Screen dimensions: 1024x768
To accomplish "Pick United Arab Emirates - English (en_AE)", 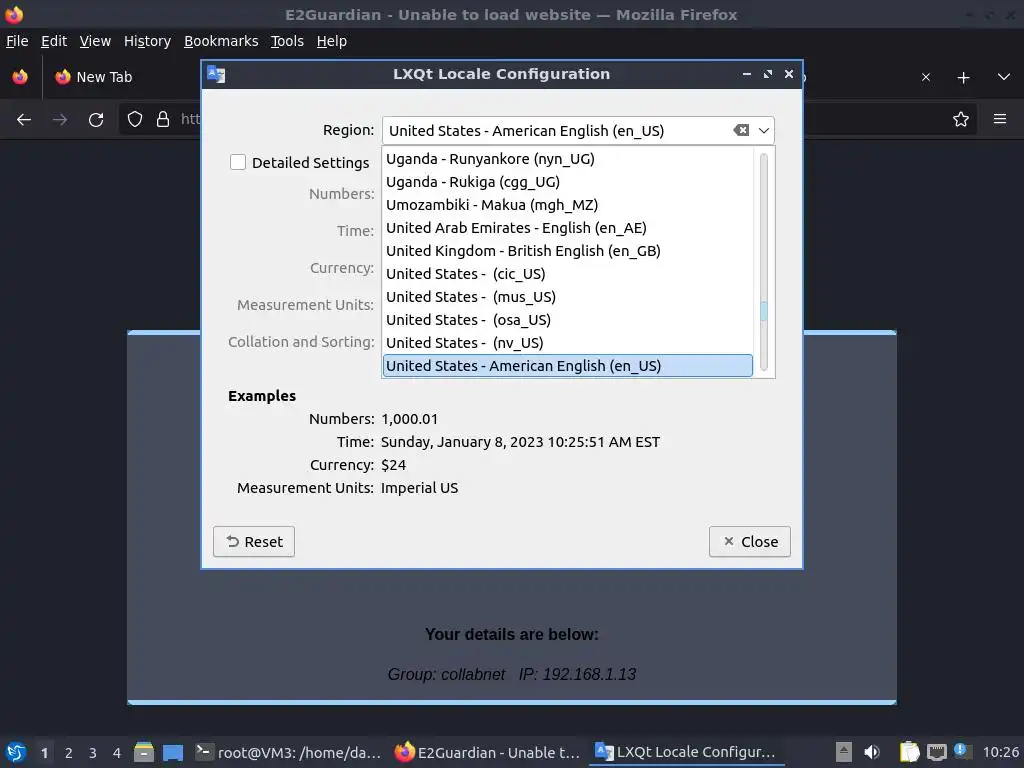I will click(567, 227).
